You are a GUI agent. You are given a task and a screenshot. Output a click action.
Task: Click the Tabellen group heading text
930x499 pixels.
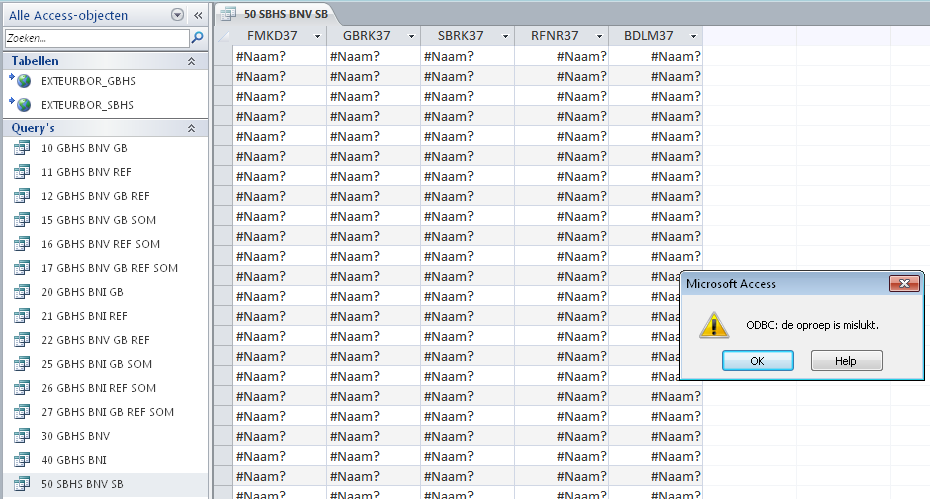coord(35,61)
